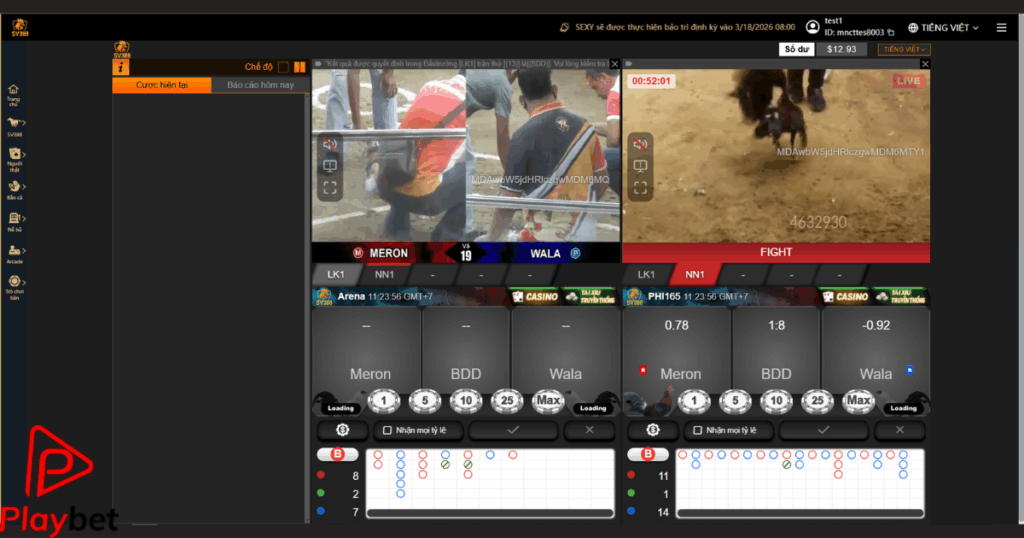
Task: Select NN1 tab under the left video
Action: point(385,274)
